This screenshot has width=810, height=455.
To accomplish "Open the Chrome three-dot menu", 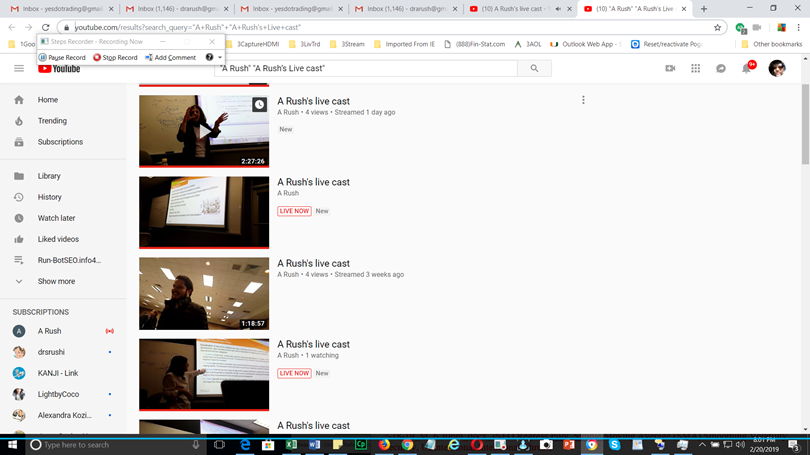I will point(799,28).
